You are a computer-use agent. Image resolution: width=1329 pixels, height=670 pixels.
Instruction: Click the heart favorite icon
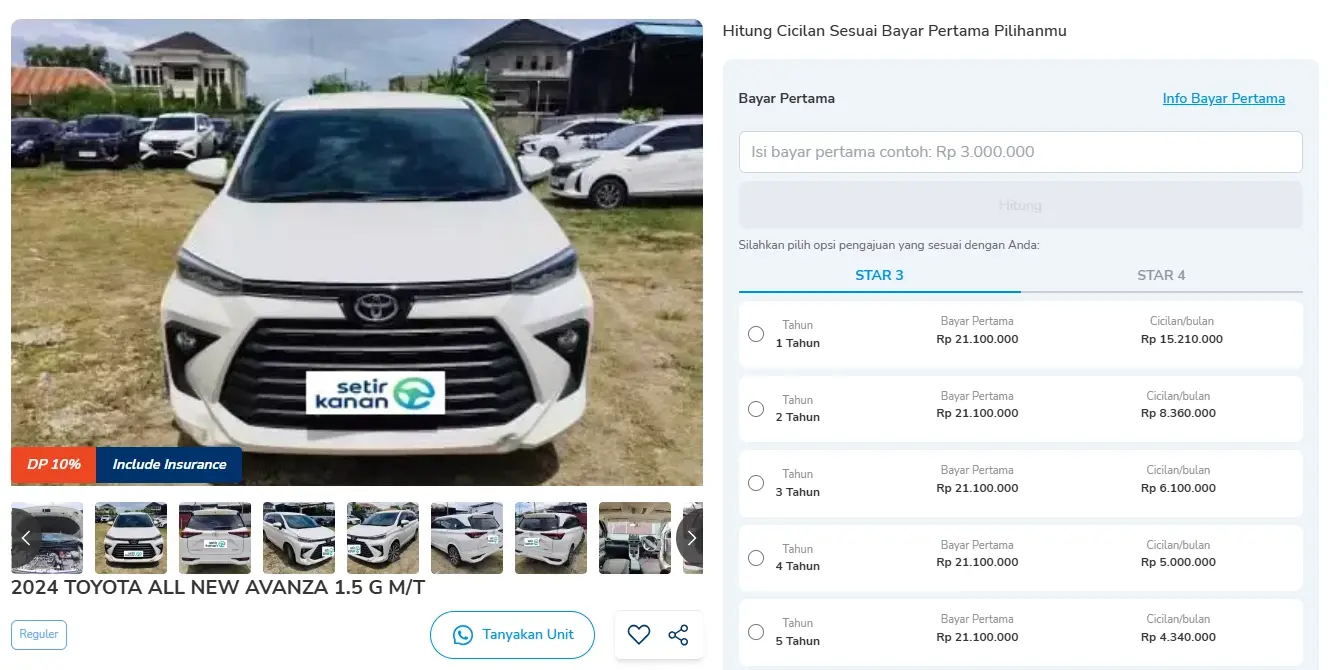638,634
